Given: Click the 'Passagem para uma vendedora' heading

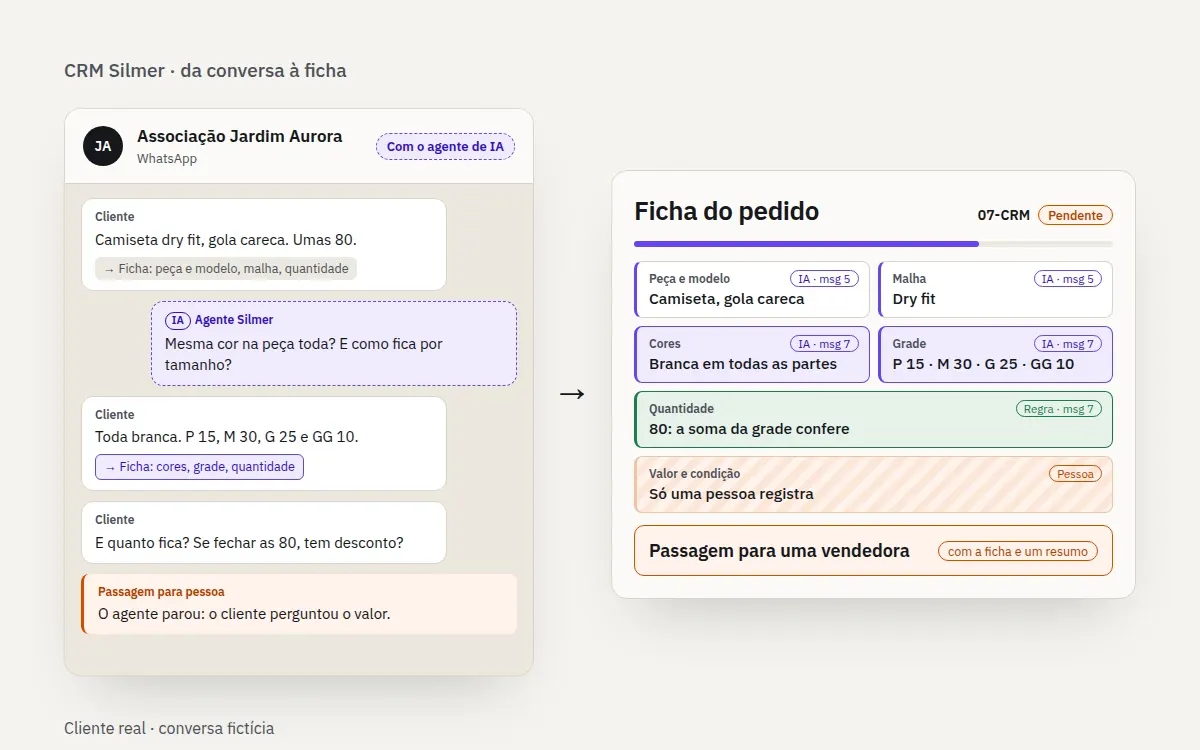Looking at the screenshot, I should [779, 551].
